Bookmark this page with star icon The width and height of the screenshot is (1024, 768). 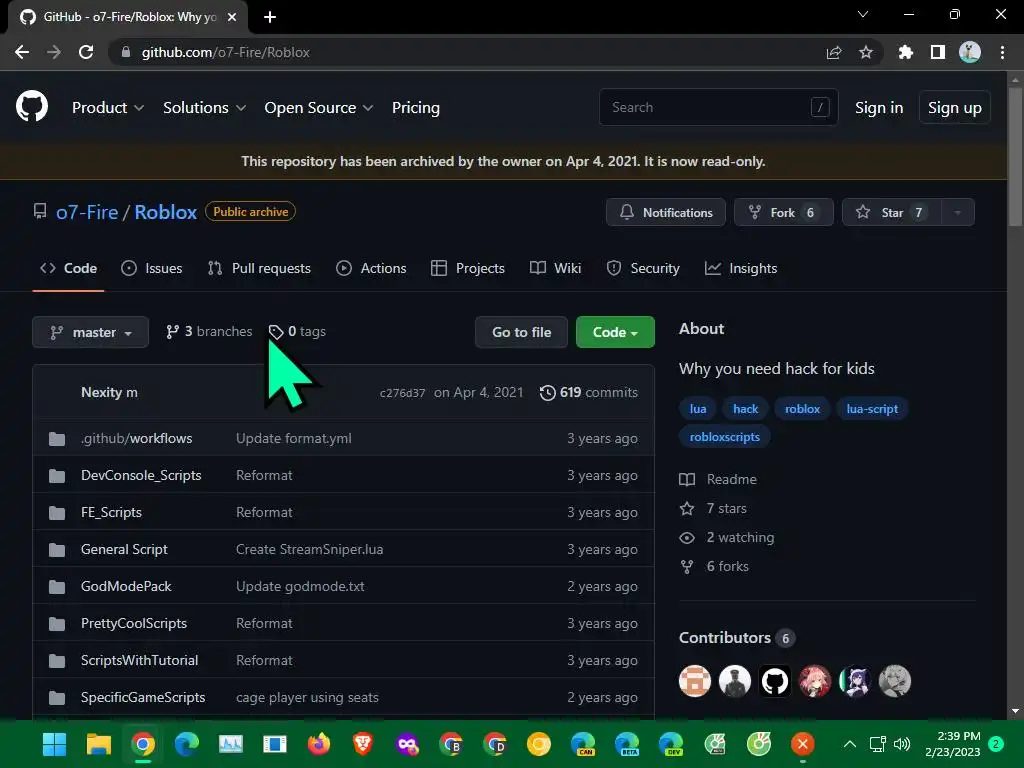tap(865, 52)
